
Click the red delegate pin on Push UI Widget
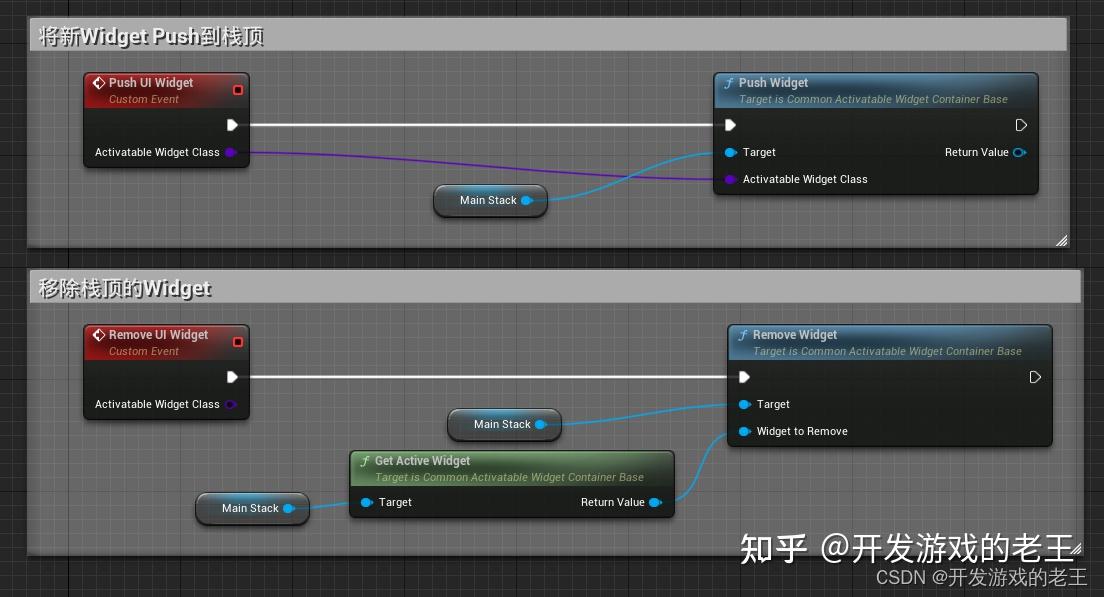(x=238, y=89)
